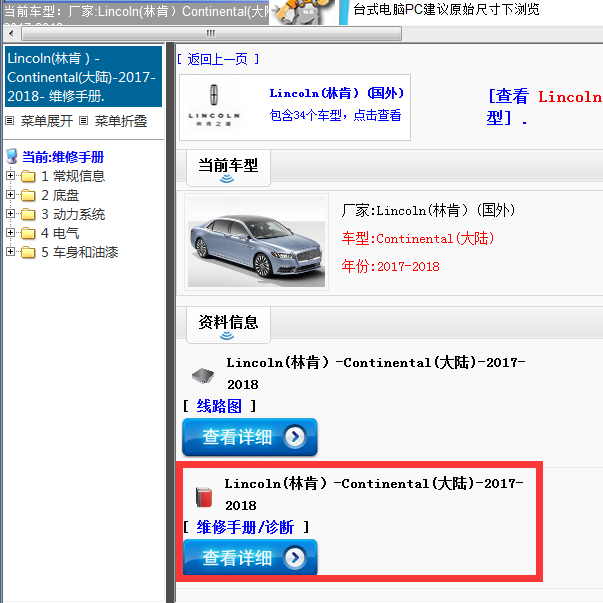Click the folder icon for 1 常规信息

click(x=28, y=176)
